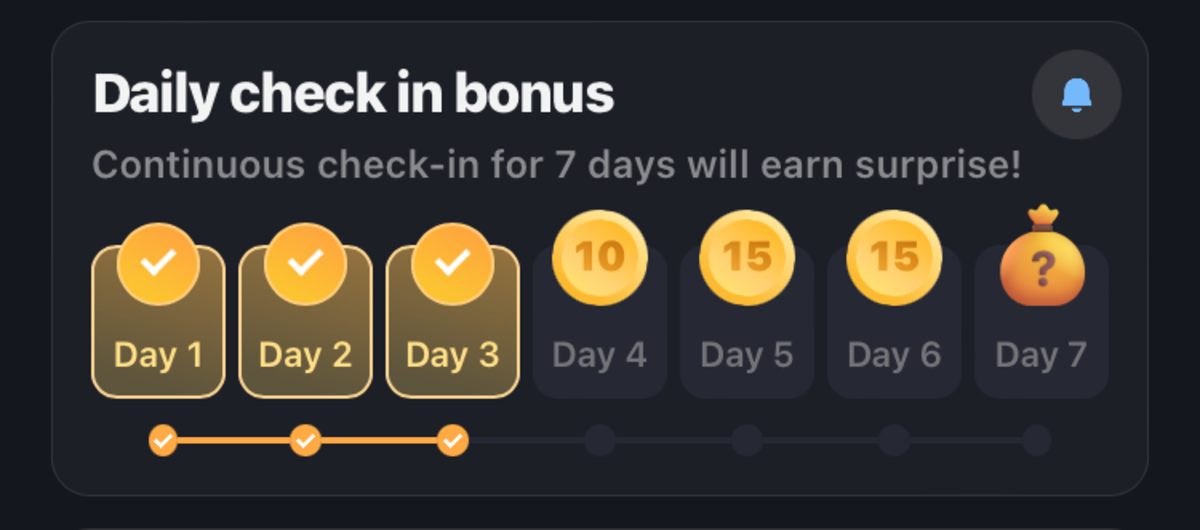The height and width of the screenshot is (530, 1200).
Task: Click the Day 1 checkmark badge
Action: tap(158, 264)
